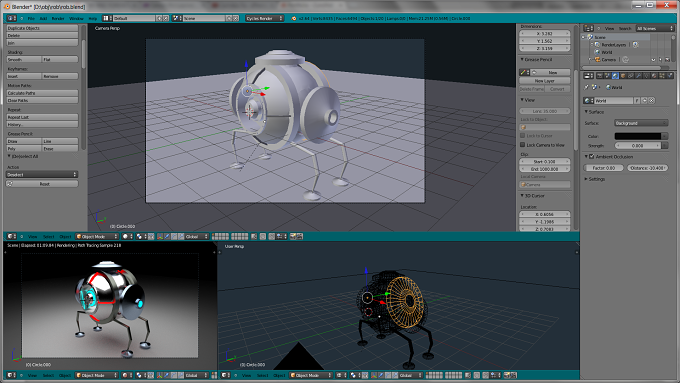Open the Cycles Render engine dropdown
Image resolution: width=680 pixels, height=383 pixels.
coord(265,18)
